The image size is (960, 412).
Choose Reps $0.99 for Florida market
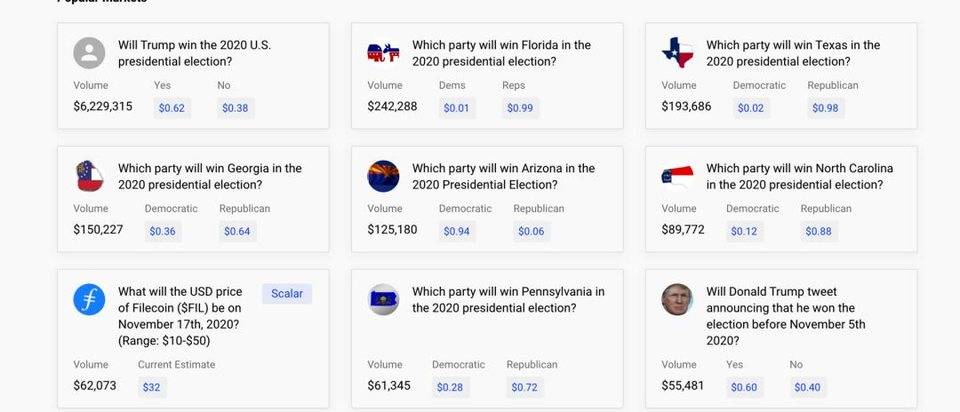point(520,108)
